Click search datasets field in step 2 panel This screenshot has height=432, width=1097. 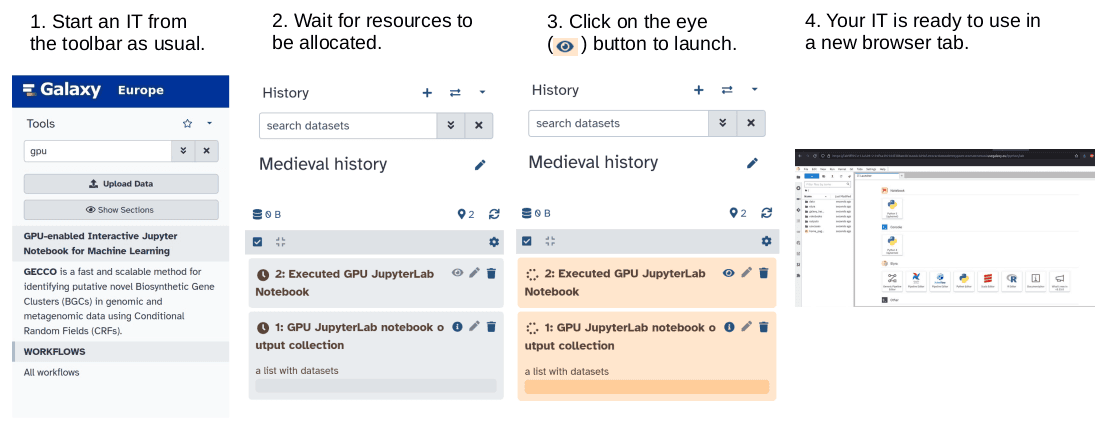(x=348, y=125)
